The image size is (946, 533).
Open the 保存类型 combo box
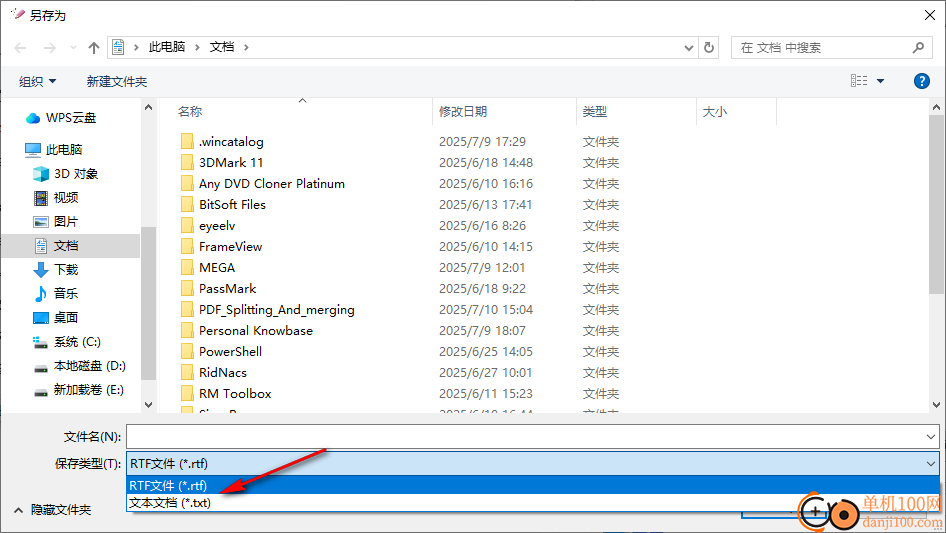point(533,464)
